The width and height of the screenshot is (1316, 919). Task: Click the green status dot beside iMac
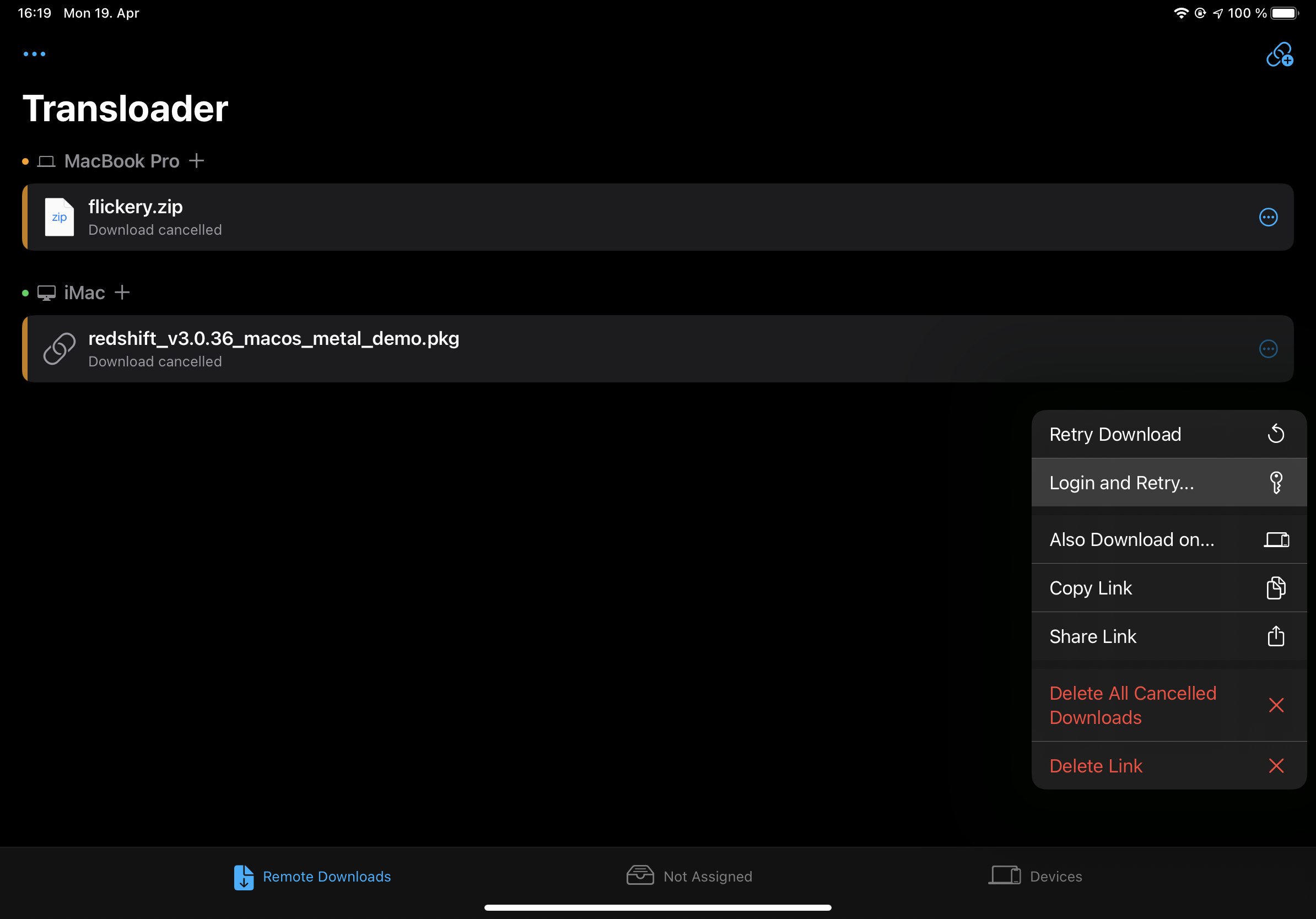pyautogui.click(x=25, y=292)
